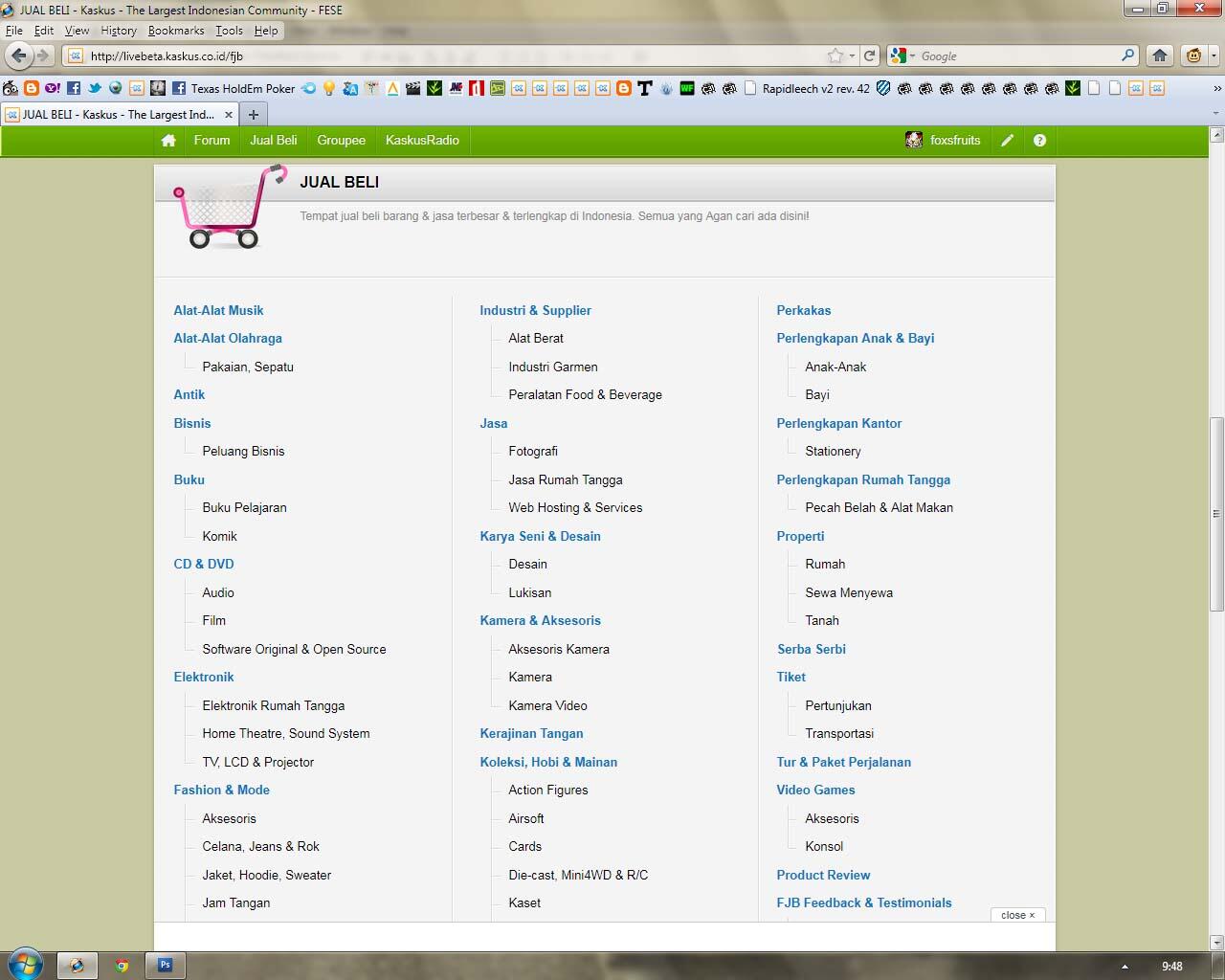This screenshot has height=980, width=1225.
Task: Open the Windows Start button
Action: pyautogui.click(x=25, y=965)
